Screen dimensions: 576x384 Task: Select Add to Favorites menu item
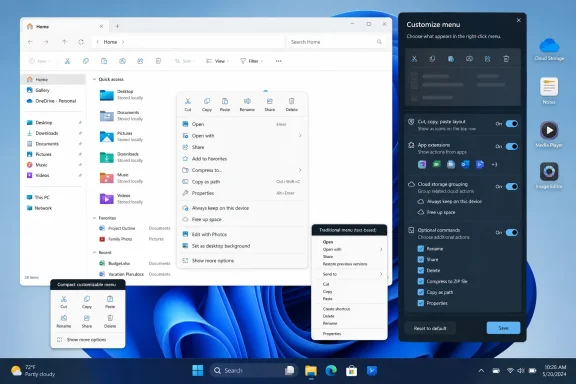click(x=242, y=159)
